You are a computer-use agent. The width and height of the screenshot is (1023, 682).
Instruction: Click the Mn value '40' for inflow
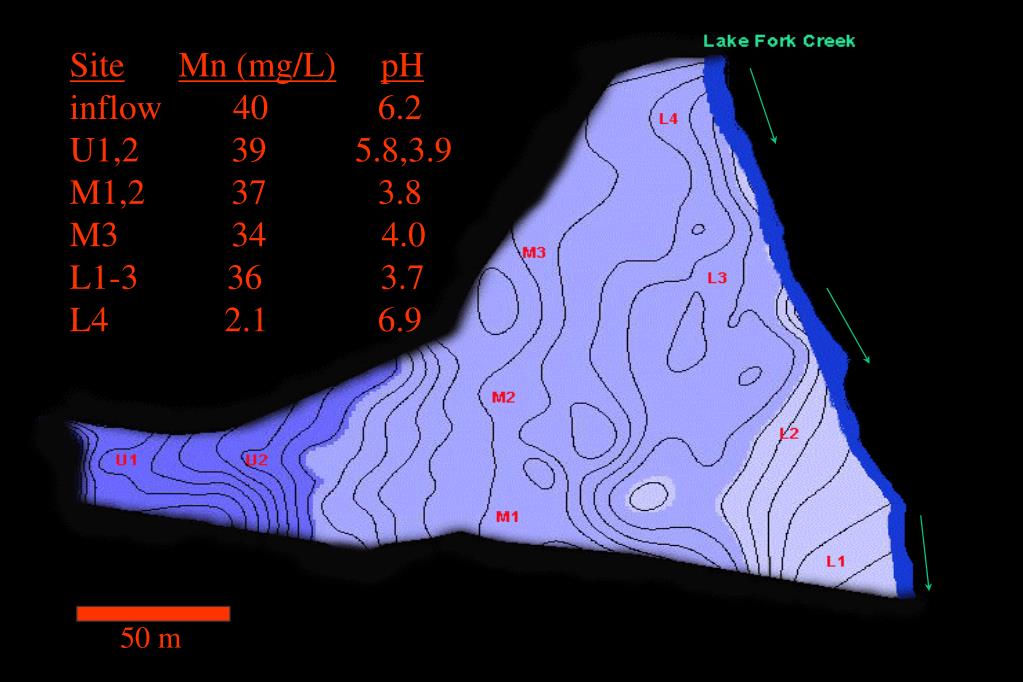point(250,108)
